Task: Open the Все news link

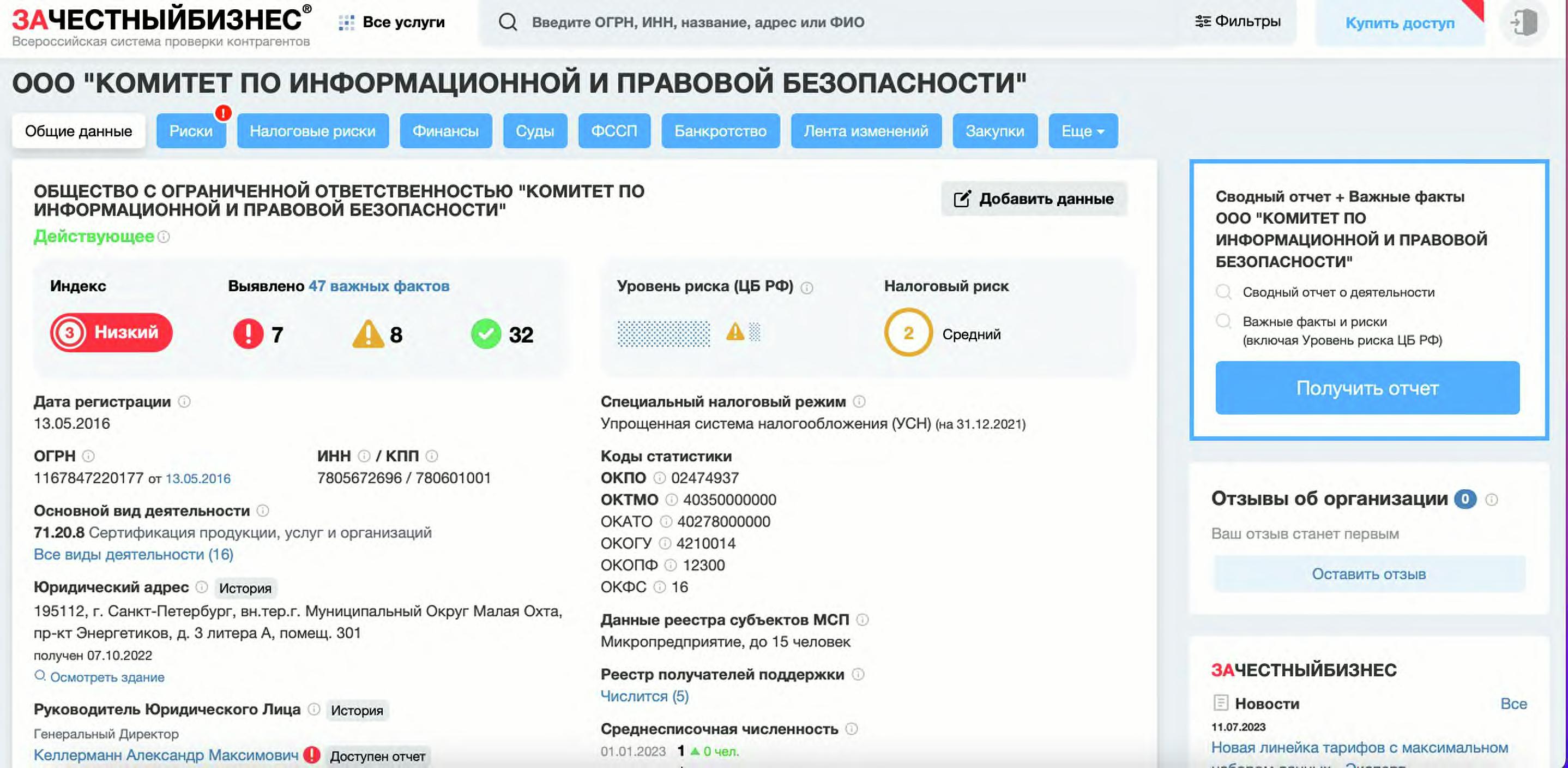Action: pyautogui.click(x=1513, y=704)
